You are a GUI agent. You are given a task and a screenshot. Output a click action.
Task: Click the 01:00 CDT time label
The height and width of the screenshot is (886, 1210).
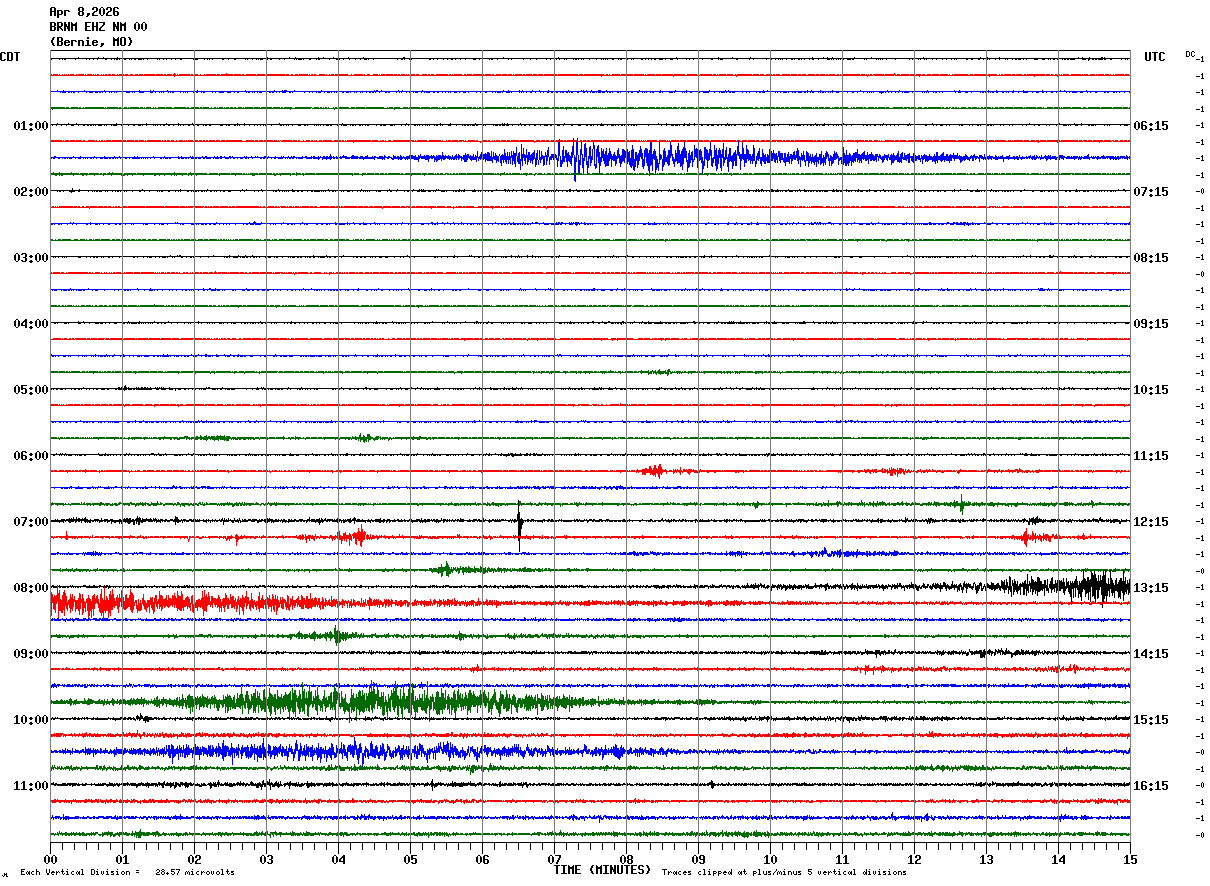click(x=30, y=126)
